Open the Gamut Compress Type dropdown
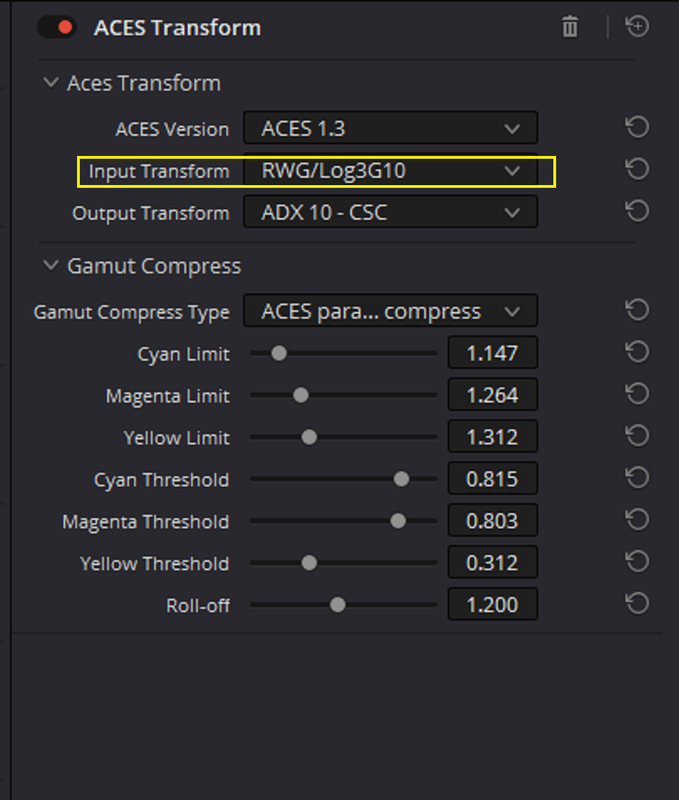This screenshot has width=679, height=800. [390, 311]
